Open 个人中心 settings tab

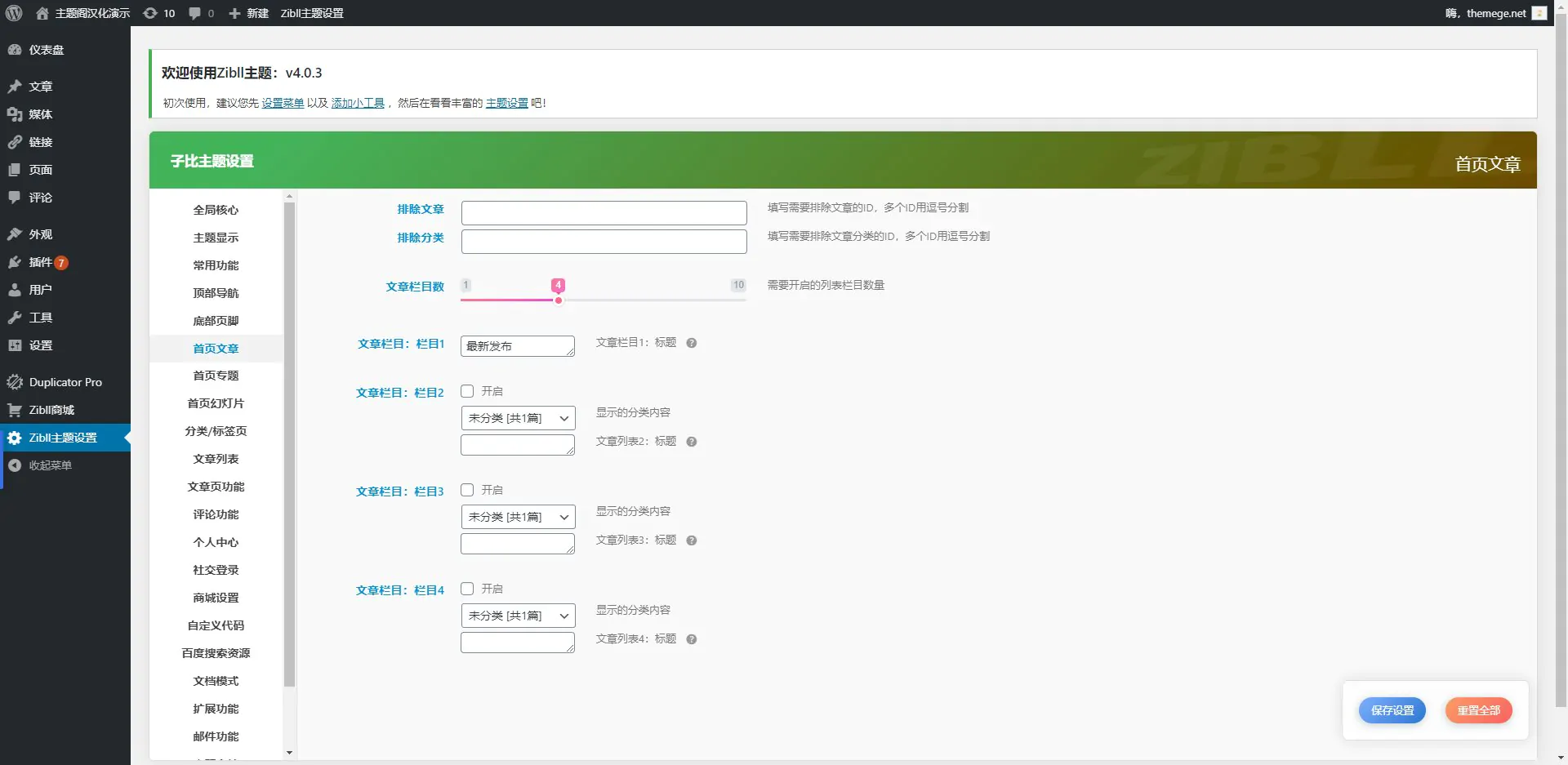(x=216, y=542)
